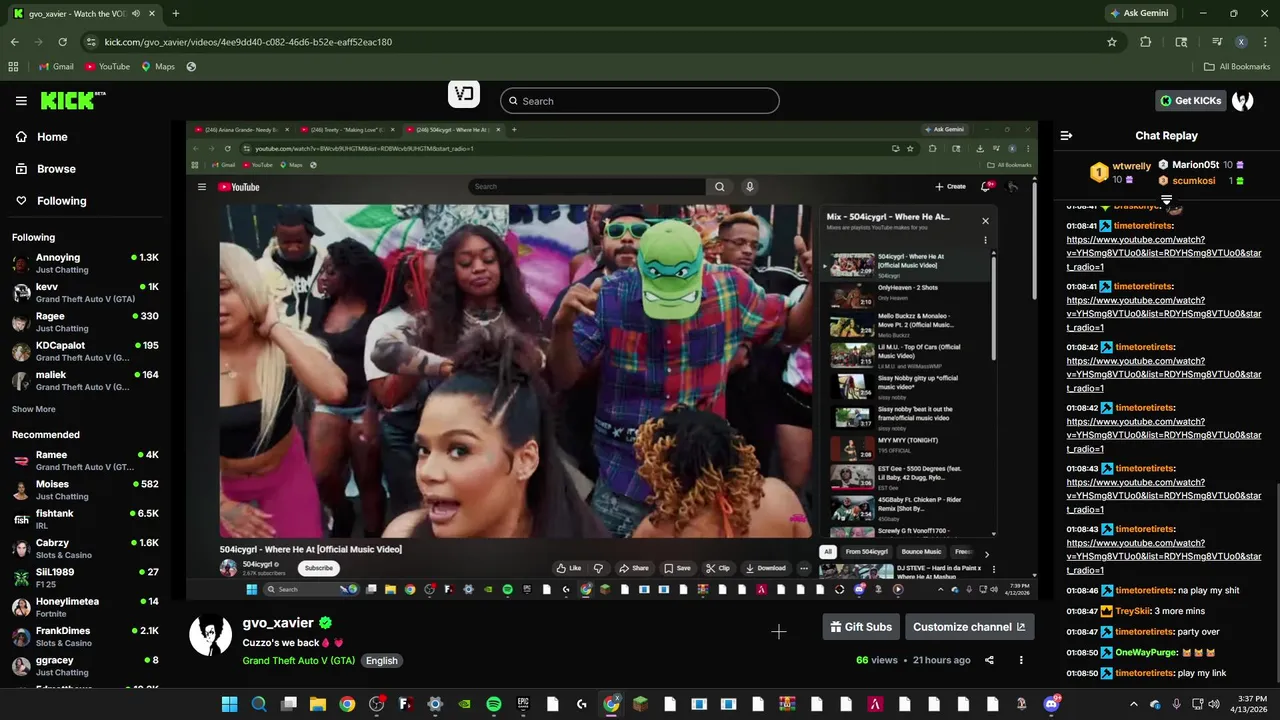
Task: Open Spotify from the taskbar
Action: (x=494, y=704)
